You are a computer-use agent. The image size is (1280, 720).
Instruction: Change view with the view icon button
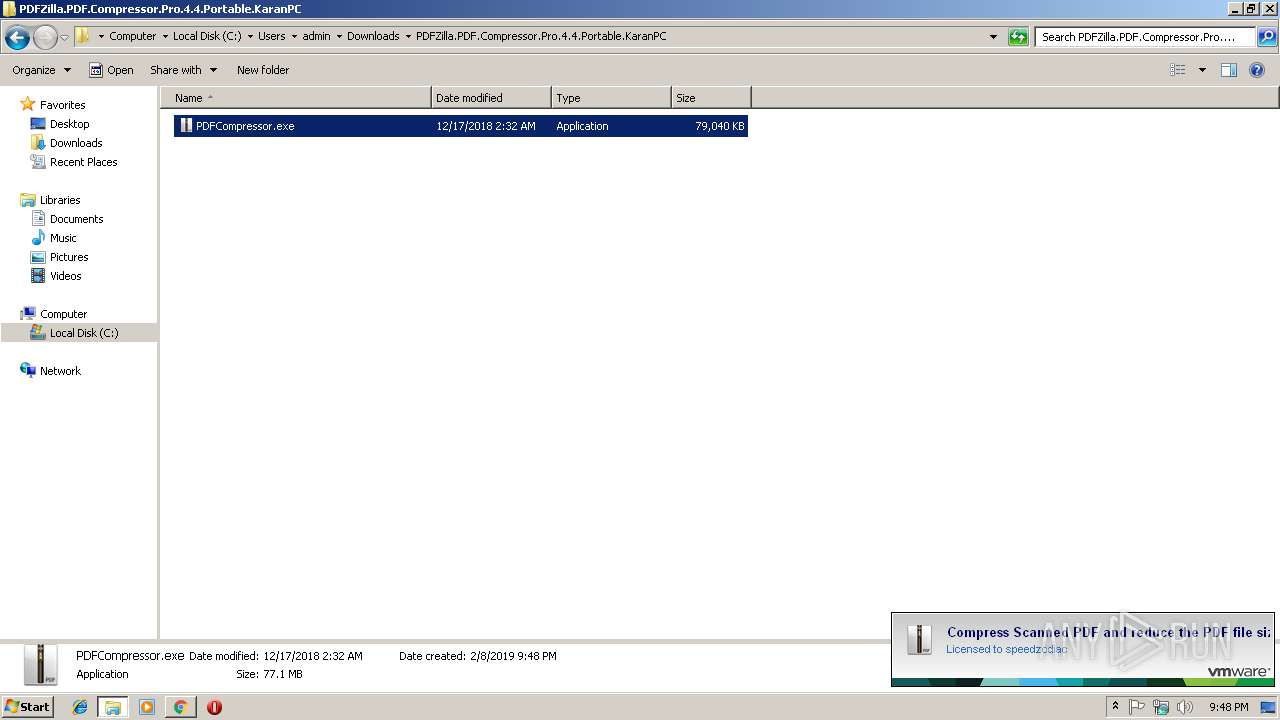(x=1178, y=70)
